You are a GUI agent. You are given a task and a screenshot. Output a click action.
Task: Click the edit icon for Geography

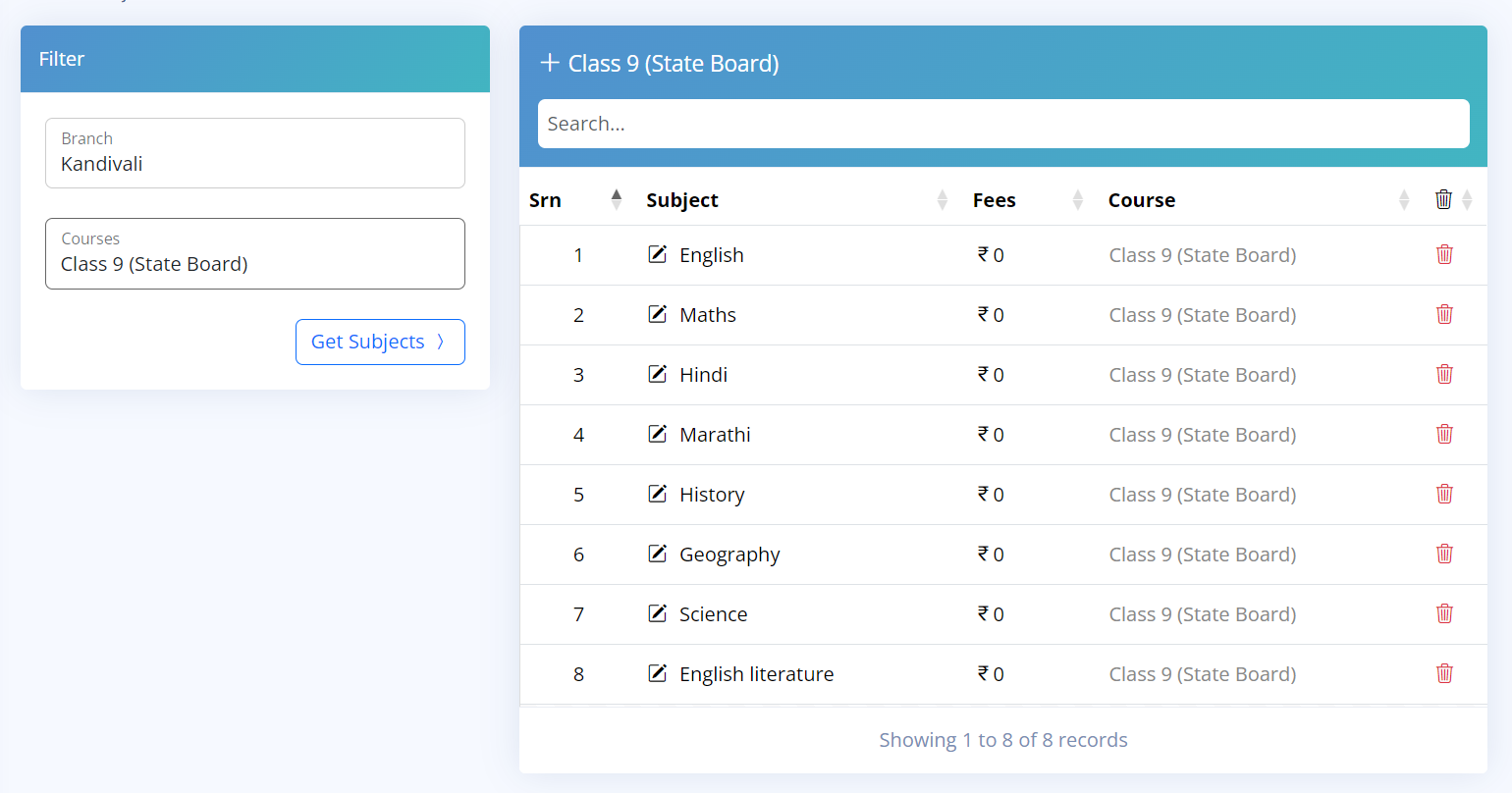[658, 554]
